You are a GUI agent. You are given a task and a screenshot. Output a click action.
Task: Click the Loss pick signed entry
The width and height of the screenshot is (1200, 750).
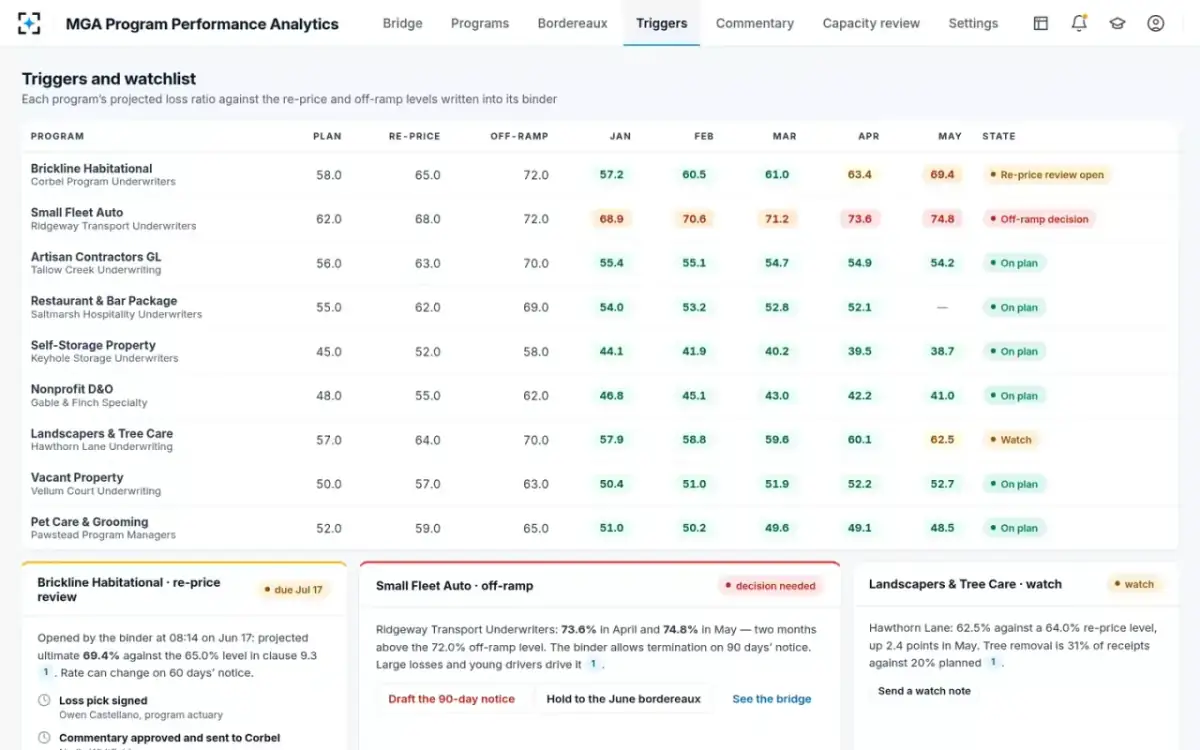[x=103, y=701]
